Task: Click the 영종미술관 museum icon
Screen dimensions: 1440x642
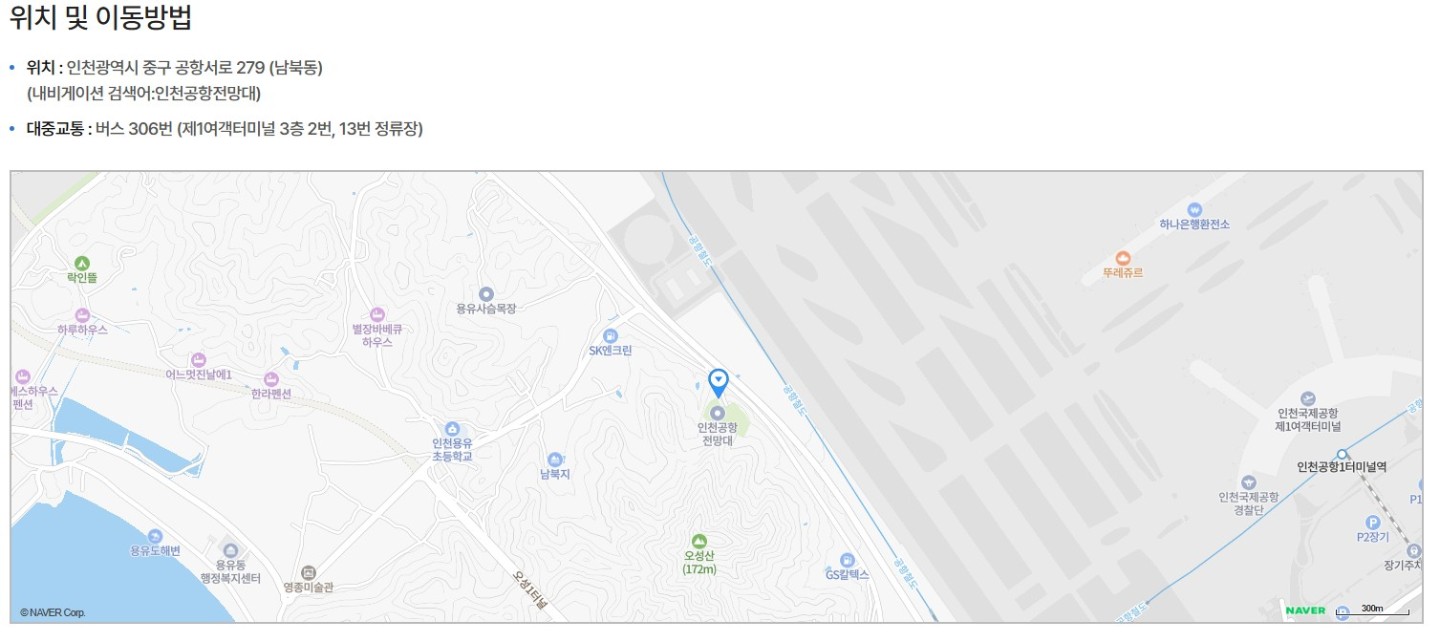Action: click(x=308, y=573)
